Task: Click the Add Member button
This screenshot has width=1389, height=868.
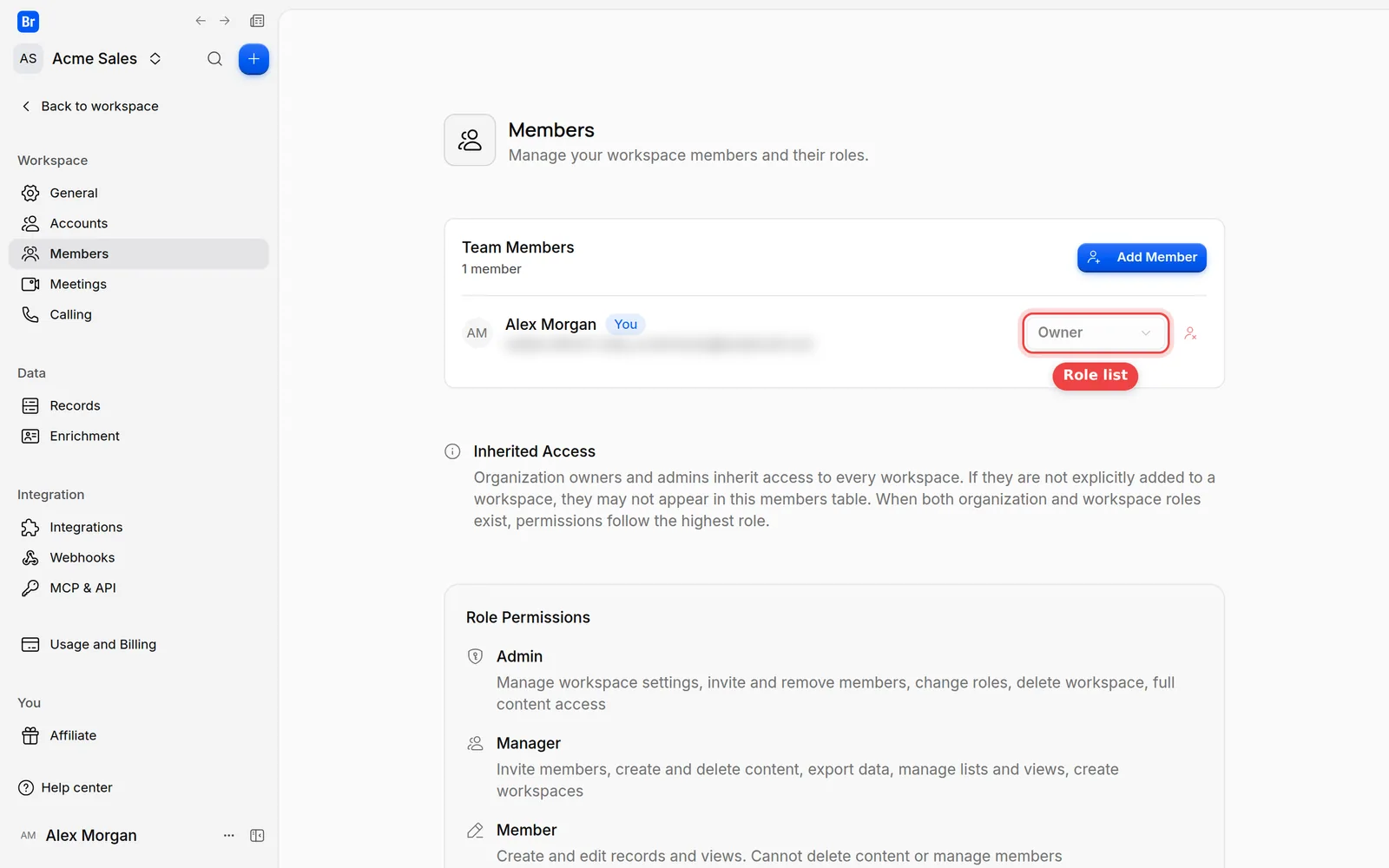Action: pos(1142,257)
